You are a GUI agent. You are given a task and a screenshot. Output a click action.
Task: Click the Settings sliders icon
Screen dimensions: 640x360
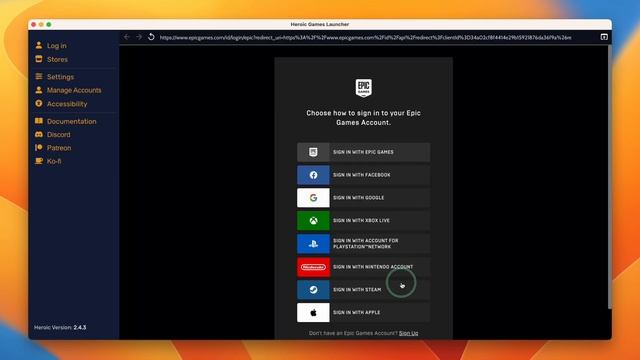39,76
